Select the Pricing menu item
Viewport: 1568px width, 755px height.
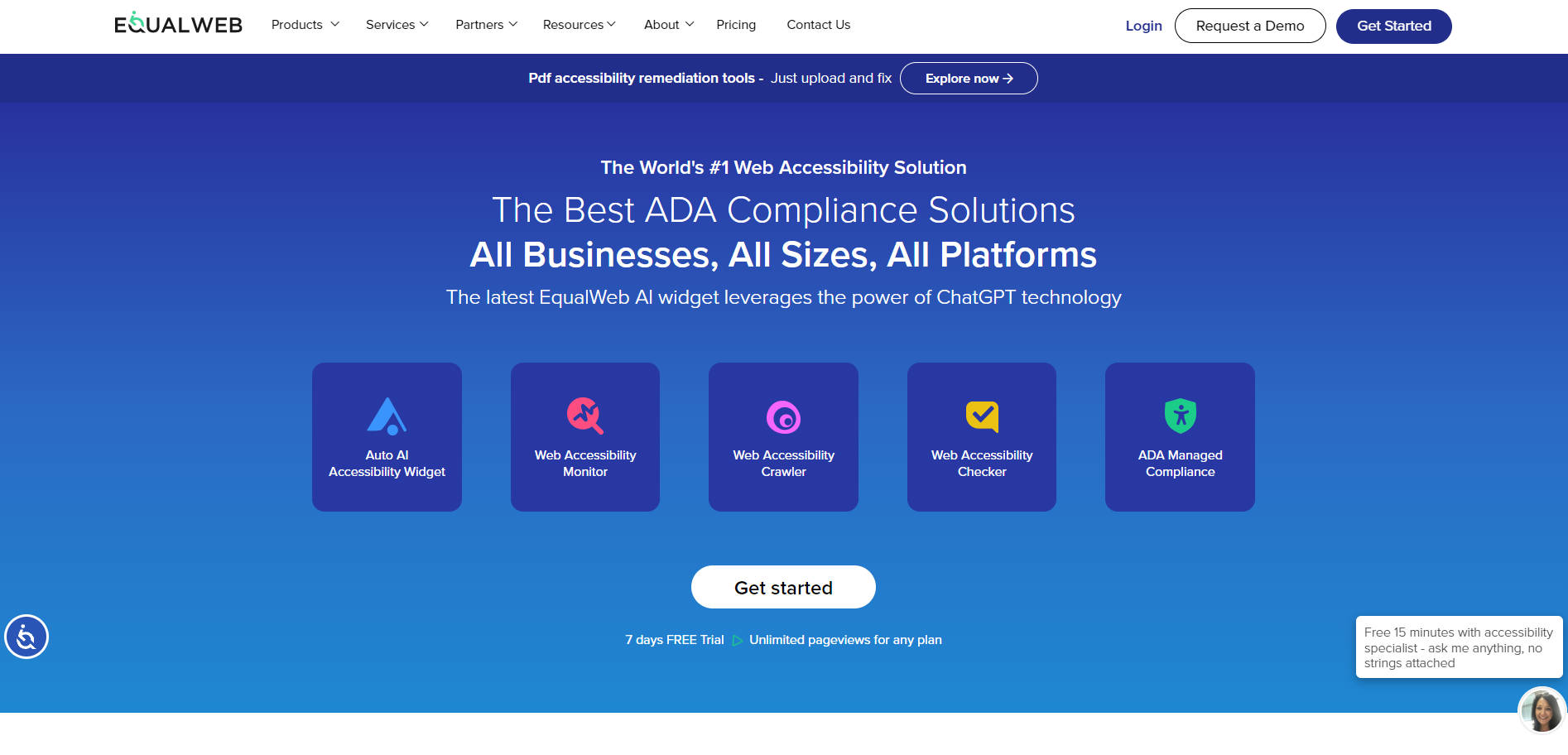(736, 24)
